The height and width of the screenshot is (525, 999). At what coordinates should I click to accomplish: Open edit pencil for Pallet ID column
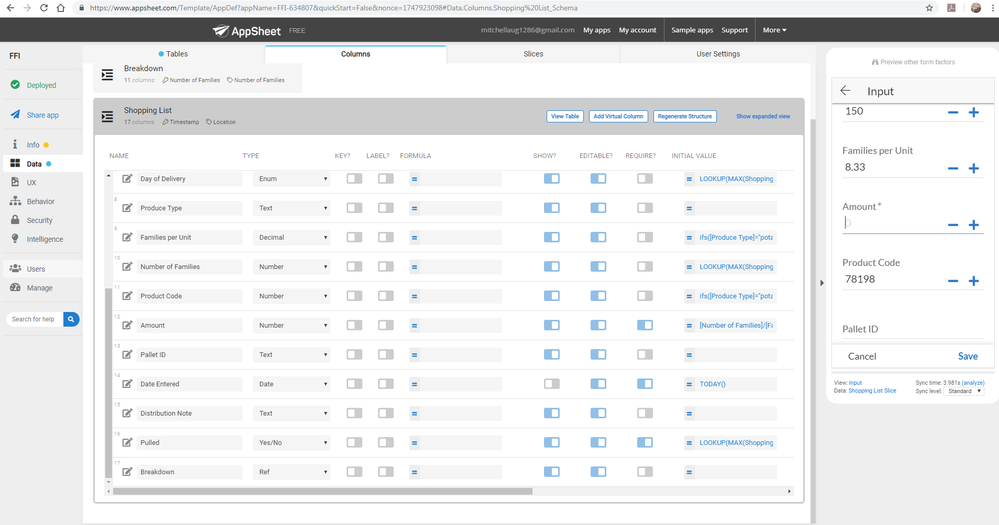(x=127, y=355)
